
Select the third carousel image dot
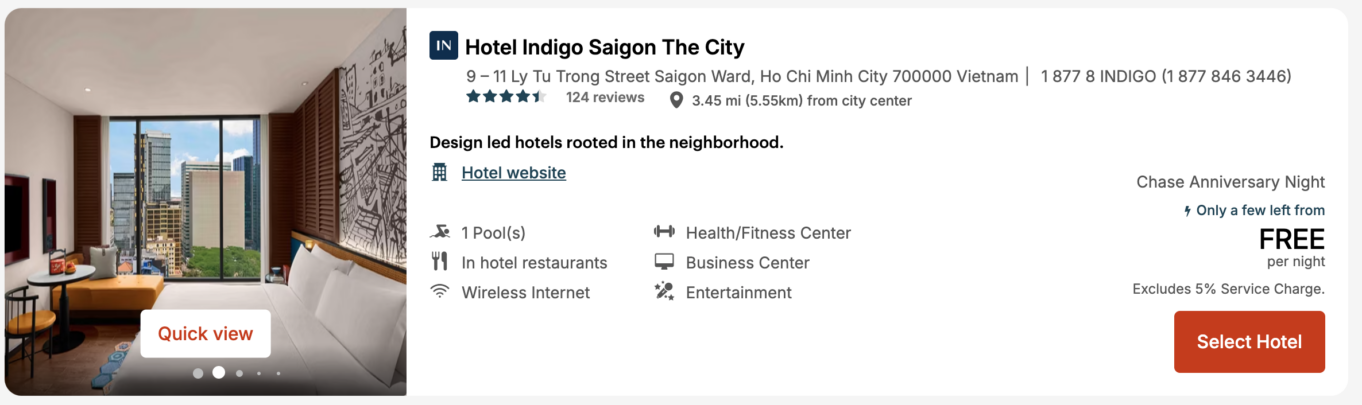[x=239, y=373]
